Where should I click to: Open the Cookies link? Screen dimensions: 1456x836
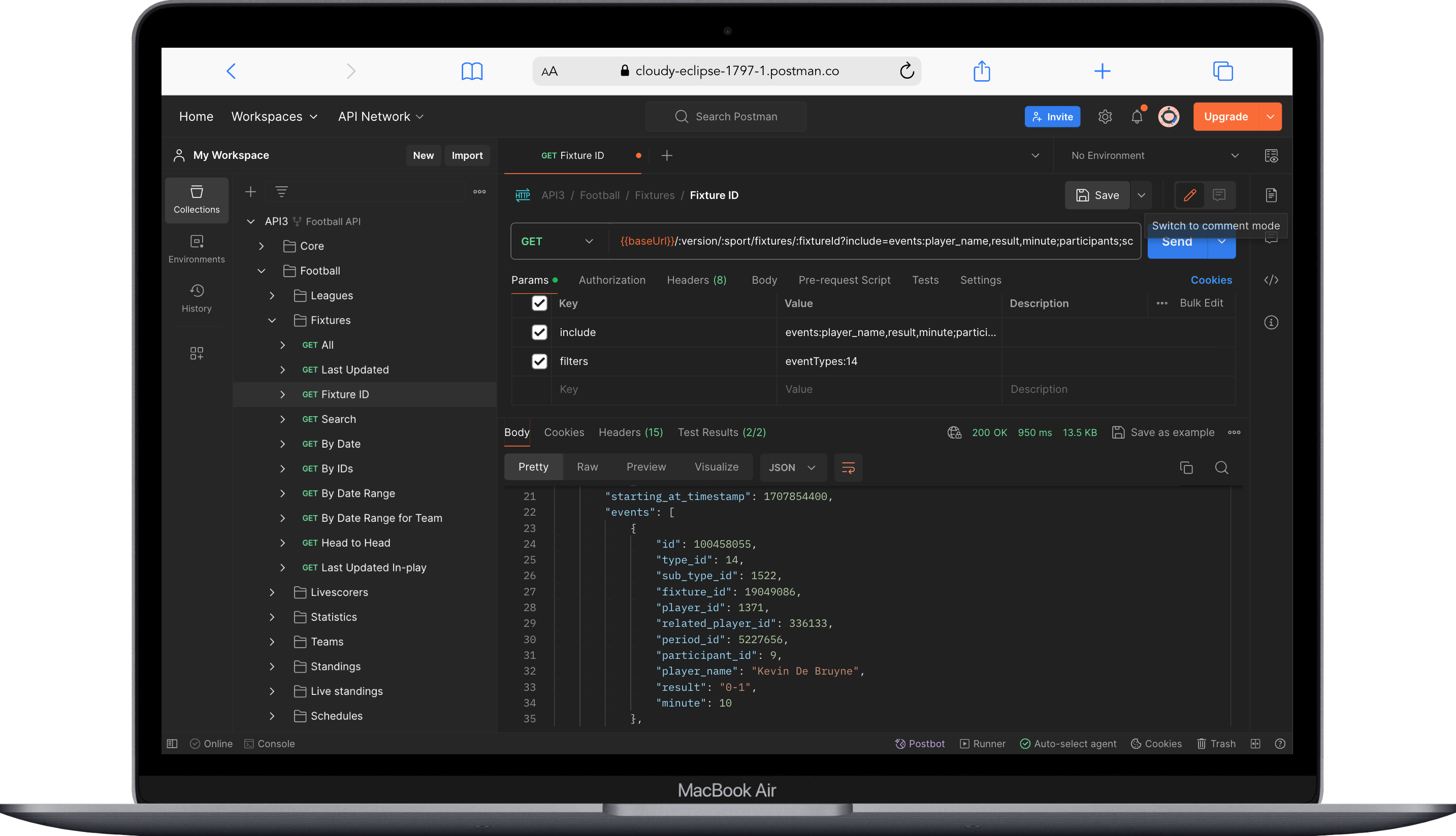[1211, 280]
